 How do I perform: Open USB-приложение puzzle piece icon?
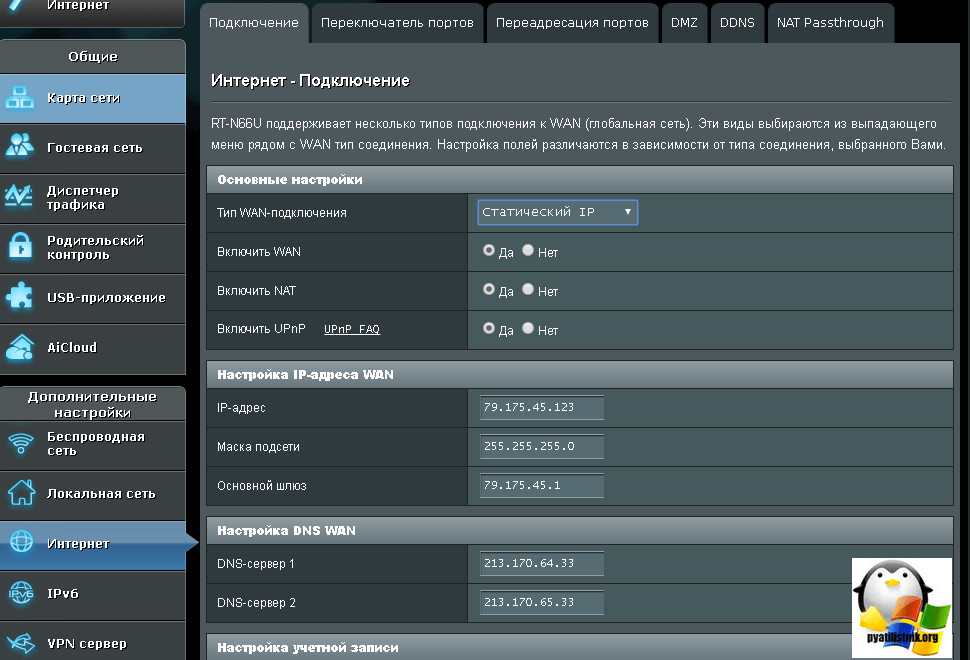point(21,297)
